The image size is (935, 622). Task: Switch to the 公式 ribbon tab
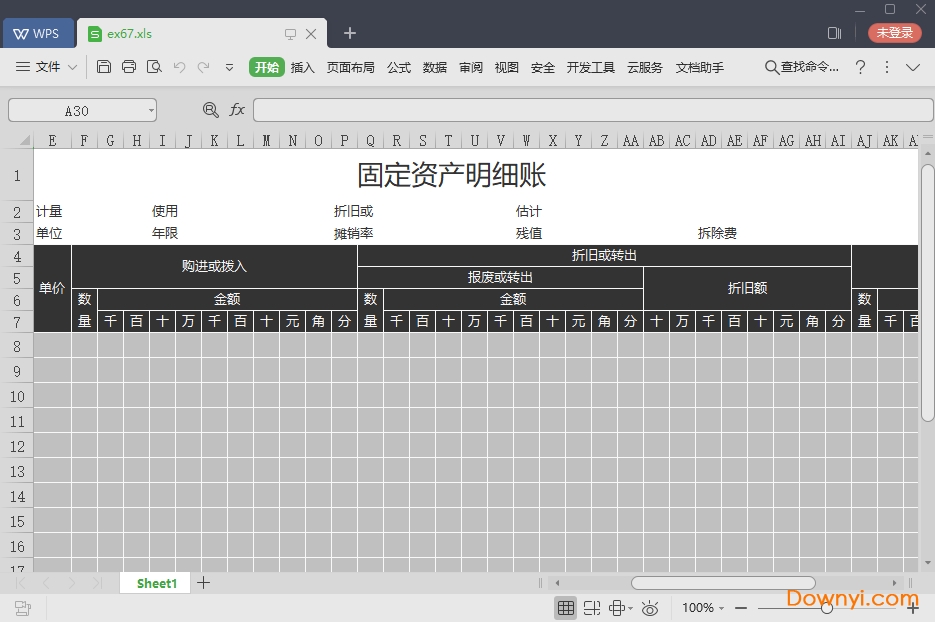(399, 67)
